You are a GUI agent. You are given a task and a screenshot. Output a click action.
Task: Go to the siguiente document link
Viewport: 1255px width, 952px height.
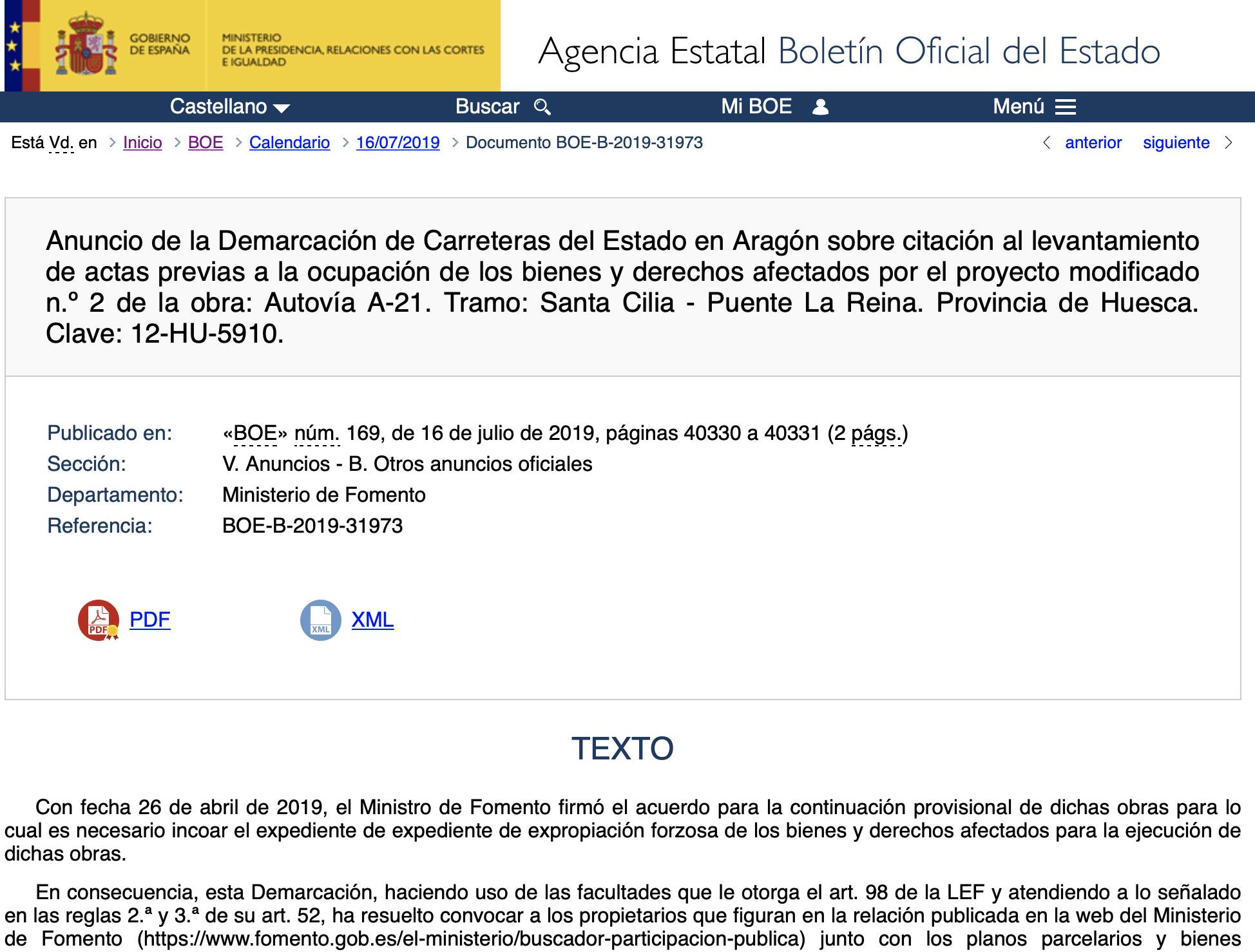[x=1176, y=142]
